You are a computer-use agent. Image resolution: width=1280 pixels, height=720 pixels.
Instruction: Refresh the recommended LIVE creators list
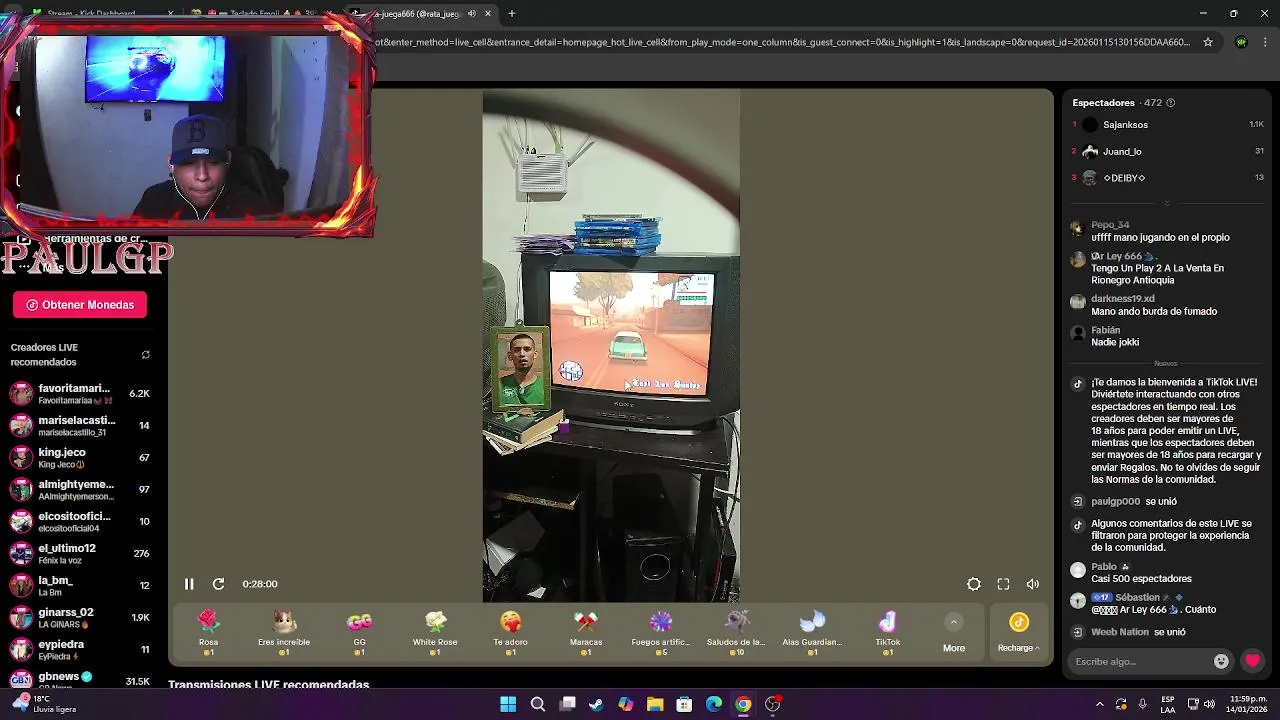[145, 355]
